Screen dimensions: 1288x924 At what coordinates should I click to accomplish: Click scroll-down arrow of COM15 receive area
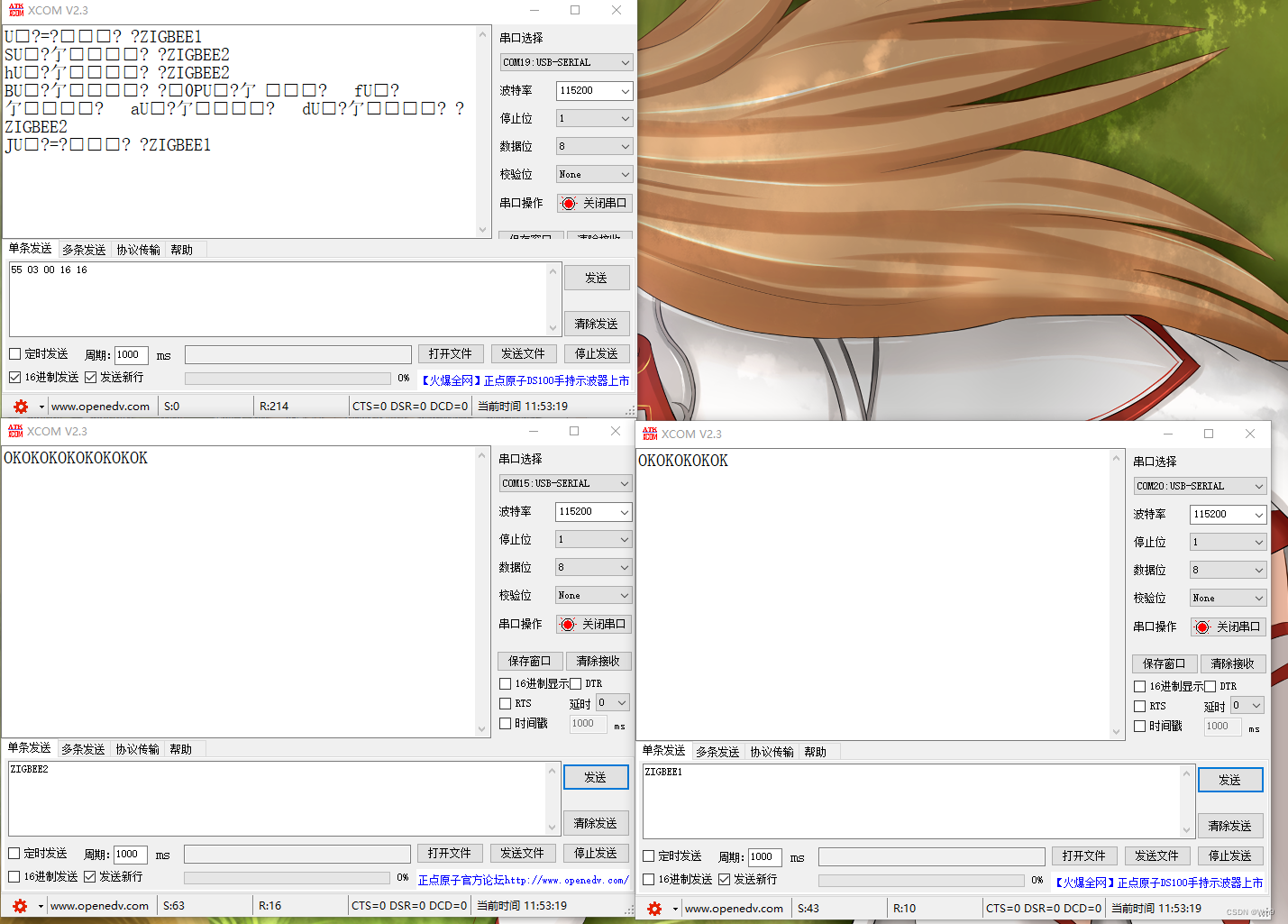[481, 728]
